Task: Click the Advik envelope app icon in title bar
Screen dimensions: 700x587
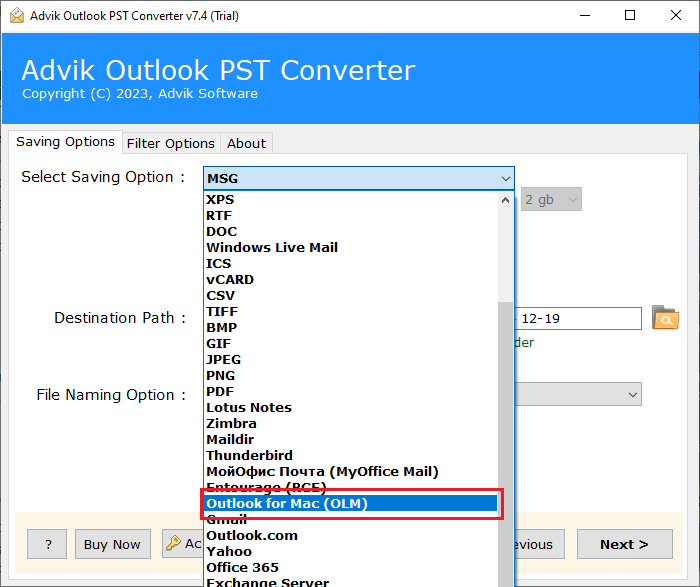Action: pos(17,16)
